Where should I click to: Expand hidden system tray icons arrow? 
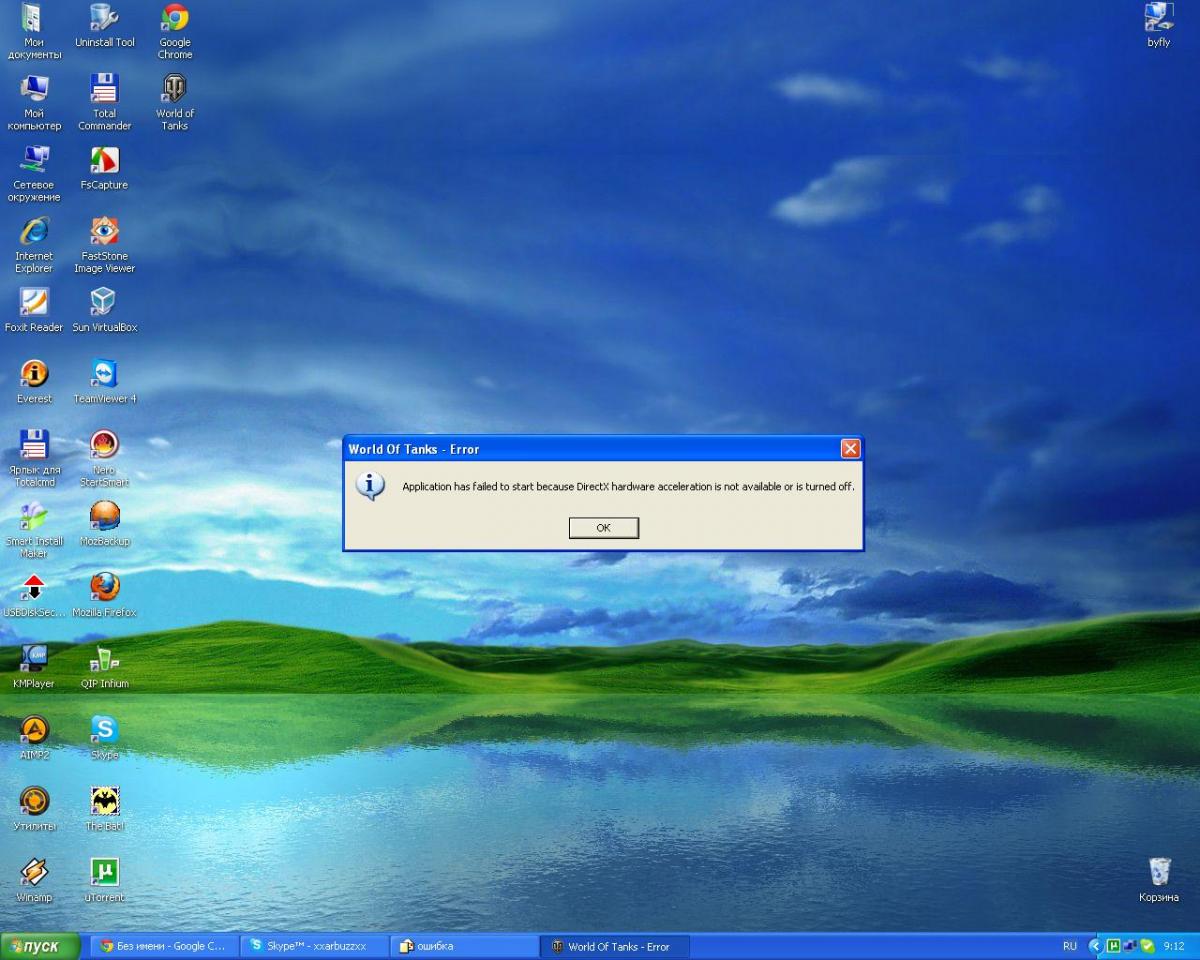click(1095, 946)
